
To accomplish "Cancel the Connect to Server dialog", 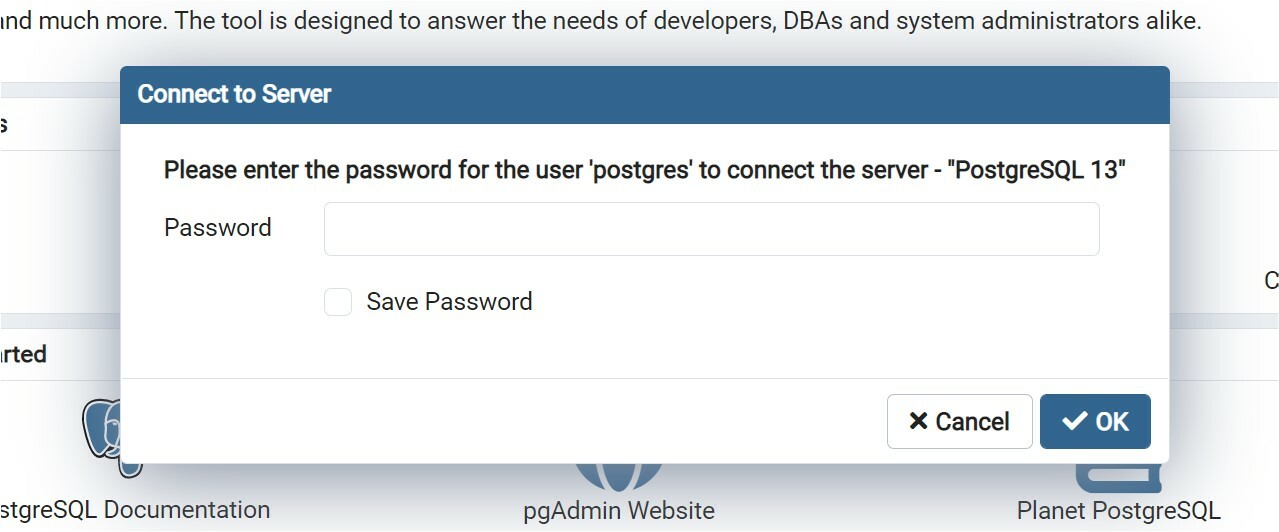I will [x=959, y=421].
